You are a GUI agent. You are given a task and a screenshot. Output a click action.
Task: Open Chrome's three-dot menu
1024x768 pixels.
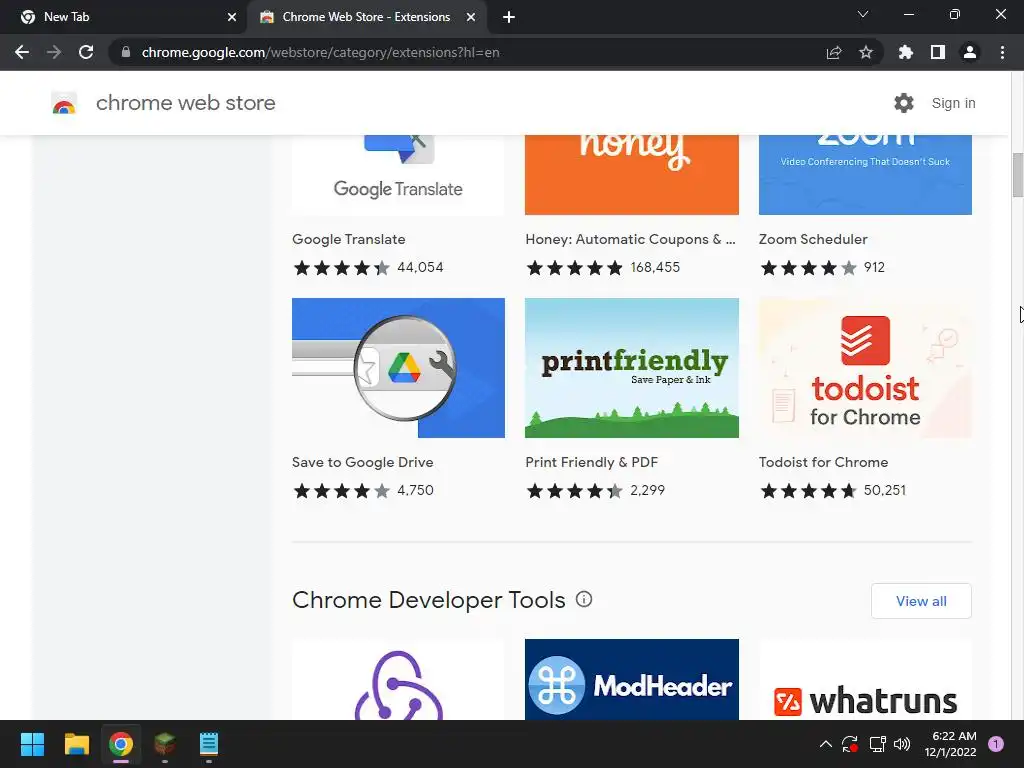pyautogui.click(x=1002, y=52)
